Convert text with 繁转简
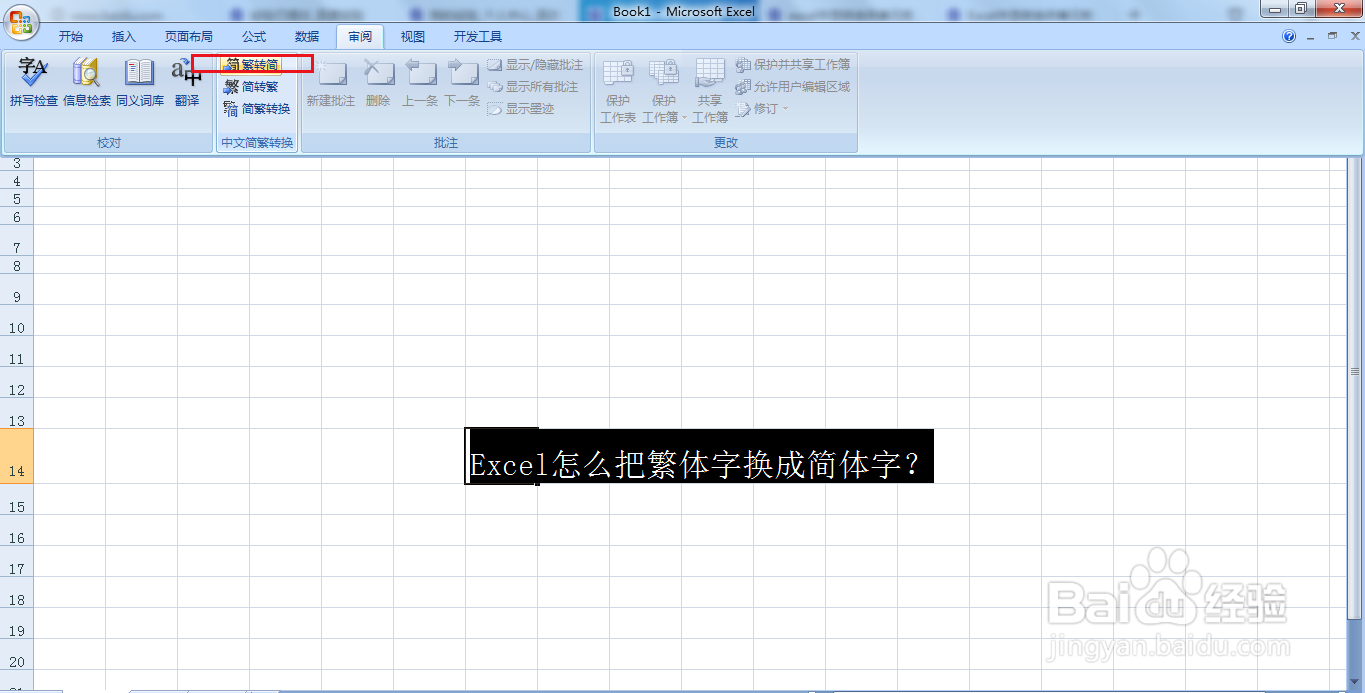Image resolution: width=1365 pixels, height=693 pixels. click(x=252, y=64)
